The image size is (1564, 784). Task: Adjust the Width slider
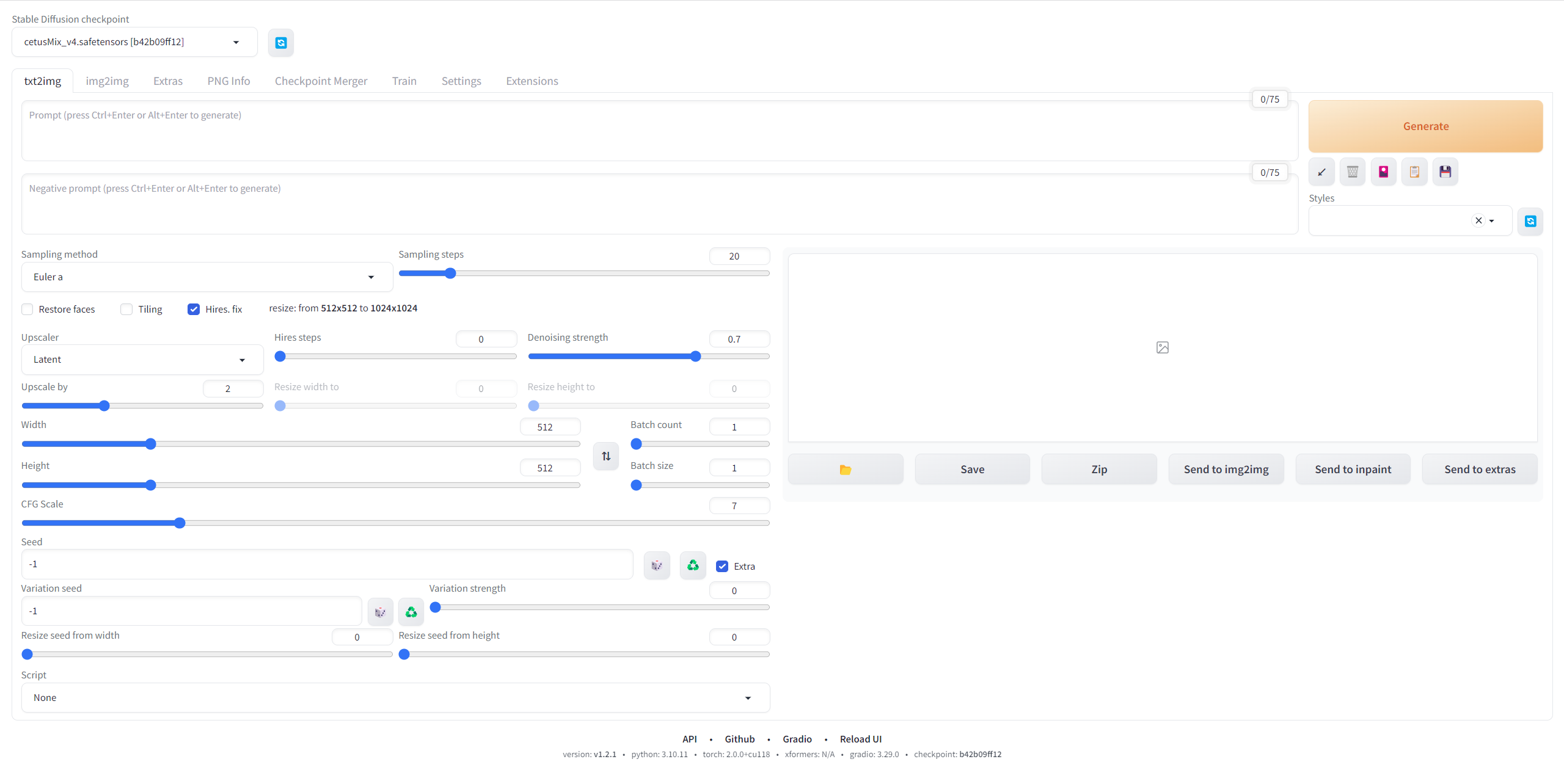pos(301,444)
